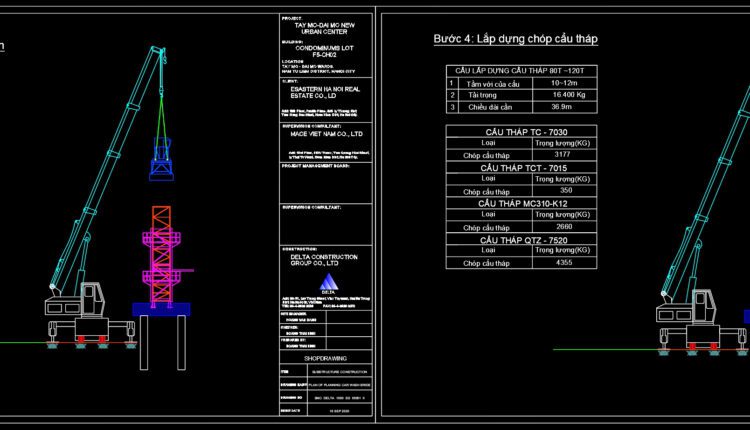
Task: Click the blue foundation block under tower
Action: [x=161, y=309]
